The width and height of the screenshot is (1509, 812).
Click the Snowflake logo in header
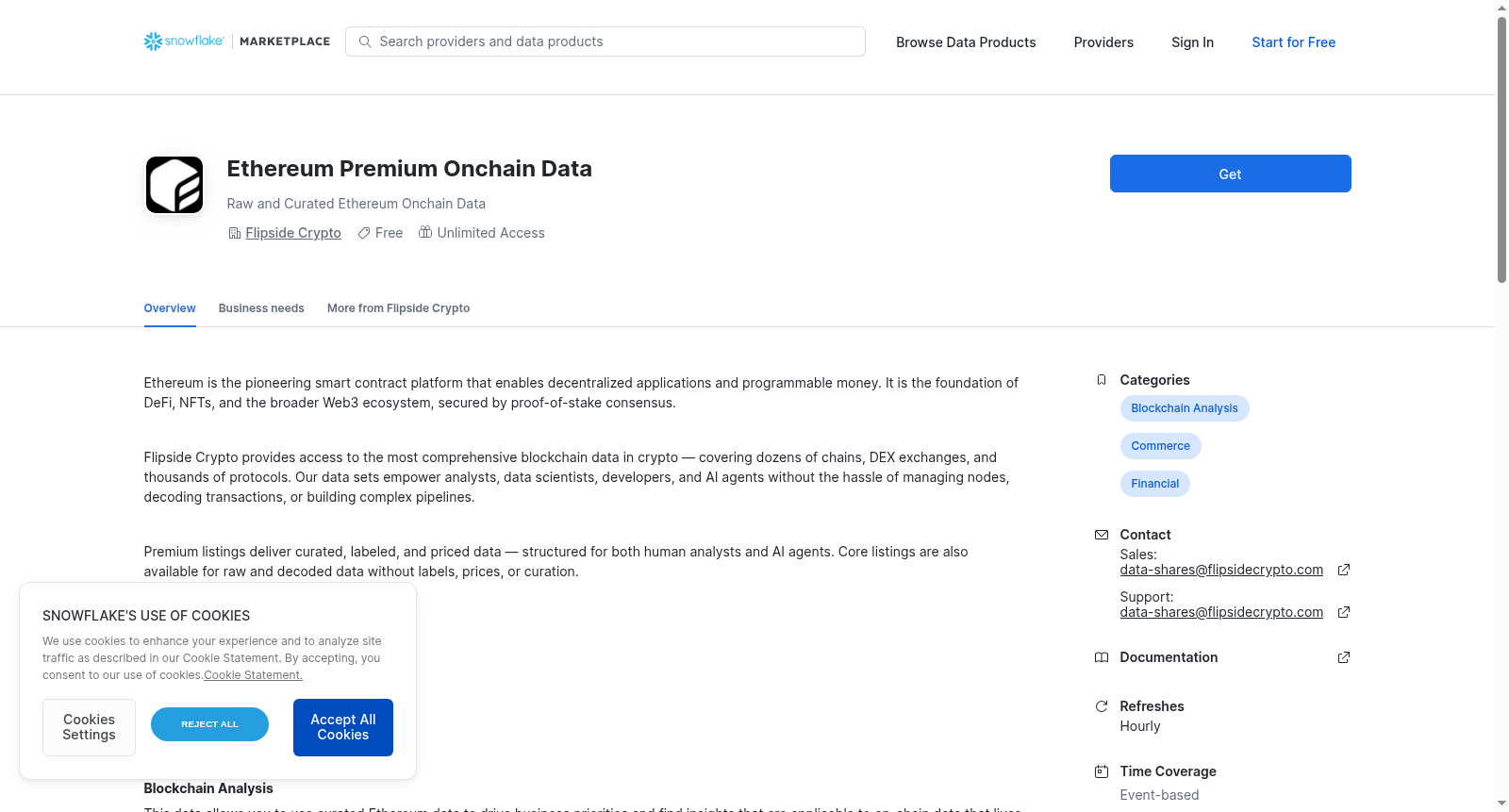click(184, 41)
